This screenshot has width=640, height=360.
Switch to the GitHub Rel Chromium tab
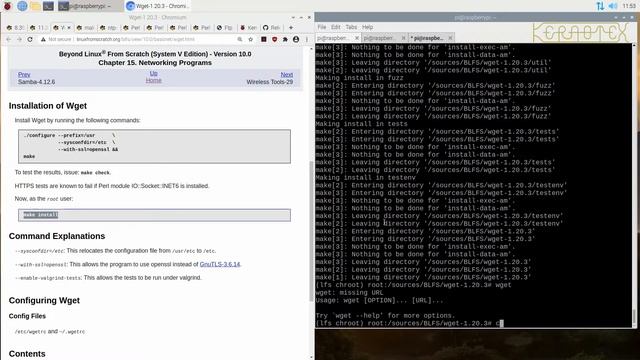[272, 28]
